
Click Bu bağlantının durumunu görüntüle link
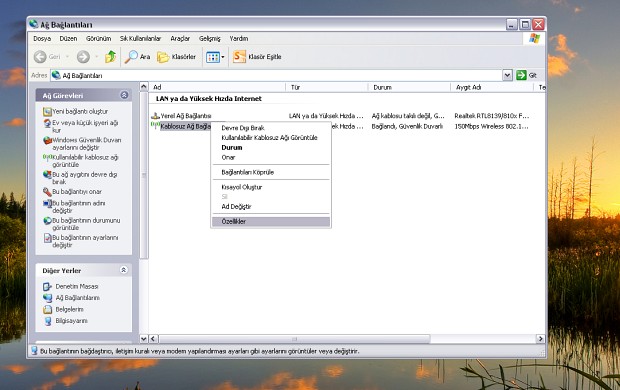click(x=86, y=224)
